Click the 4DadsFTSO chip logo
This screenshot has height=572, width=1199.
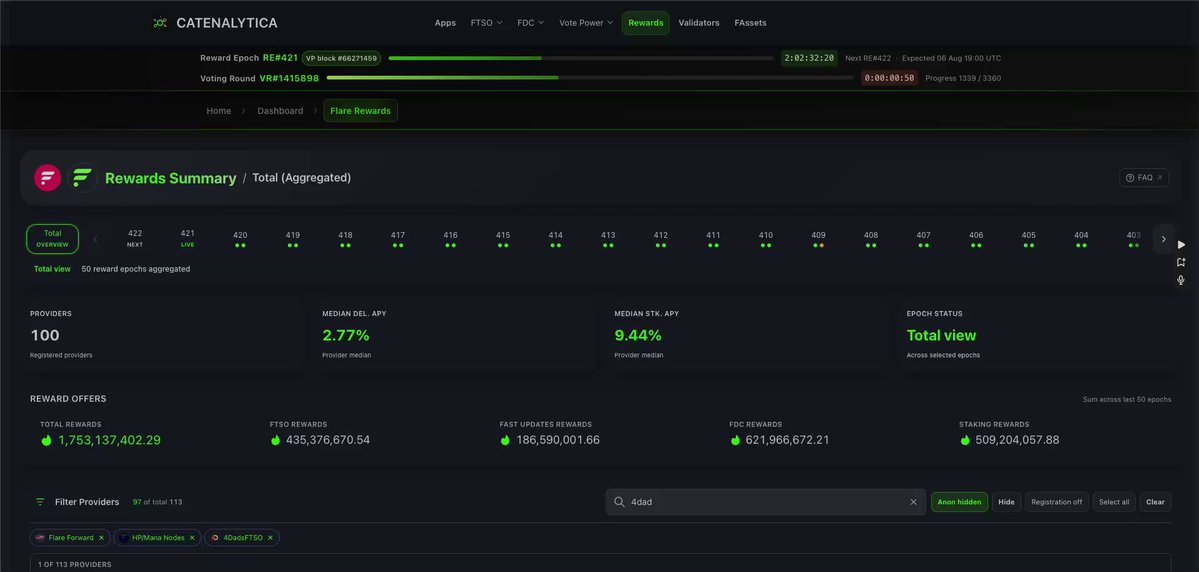click(x=215, y=538)
